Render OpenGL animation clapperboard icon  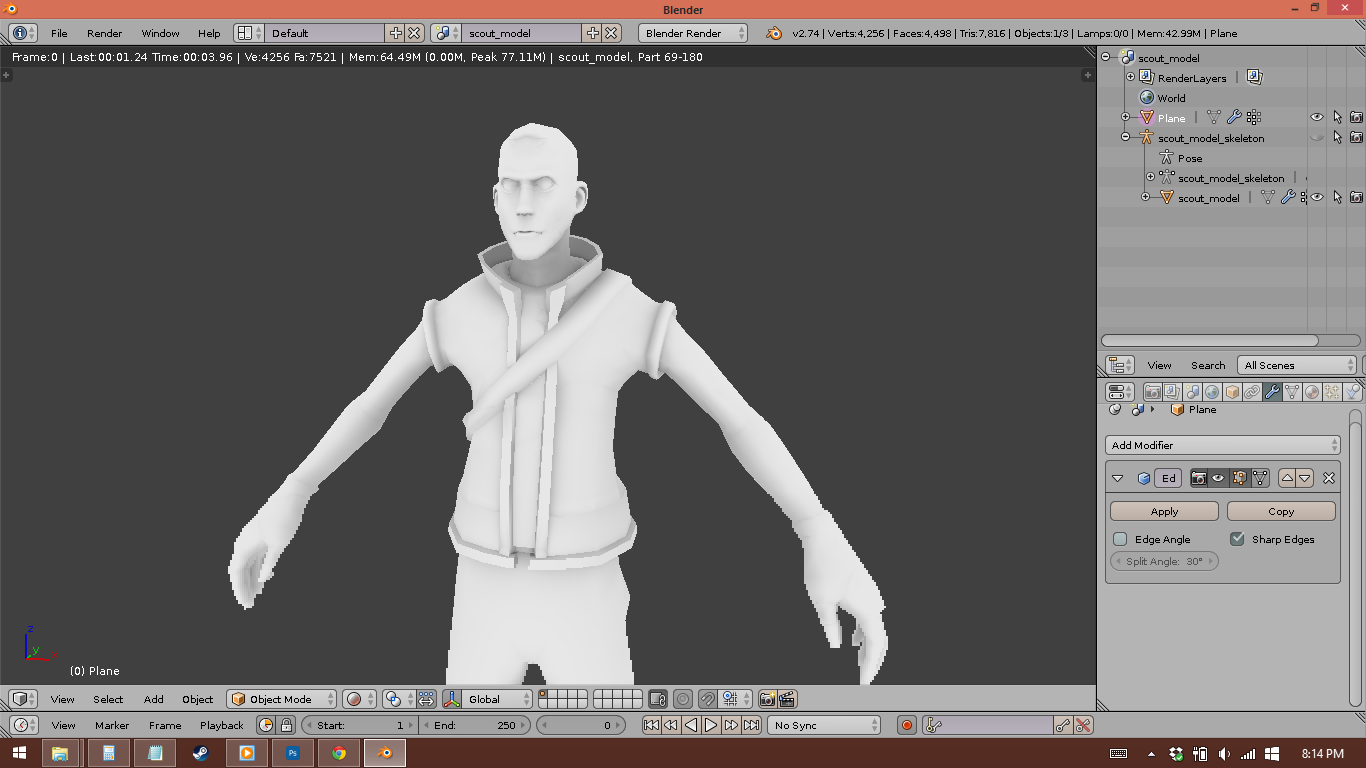pos(787,699)
